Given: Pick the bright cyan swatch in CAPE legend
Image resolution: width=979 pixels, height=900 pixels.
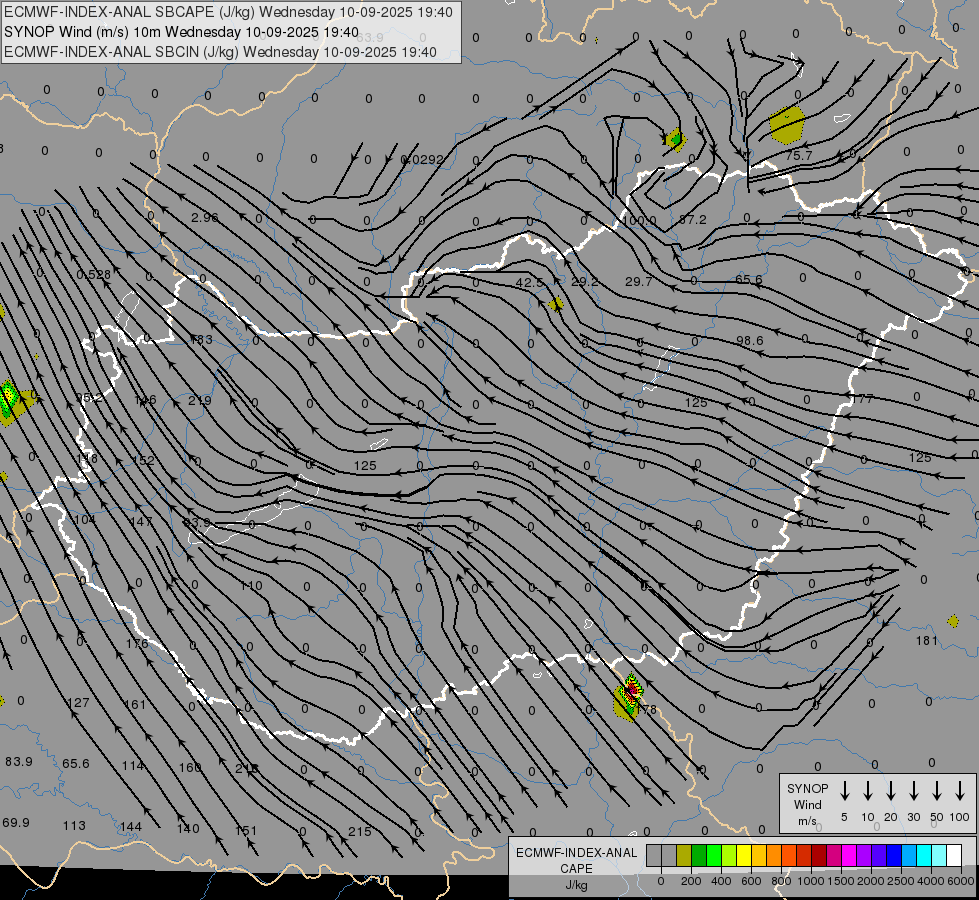Looking at the screenshot, I should [925, 855].
